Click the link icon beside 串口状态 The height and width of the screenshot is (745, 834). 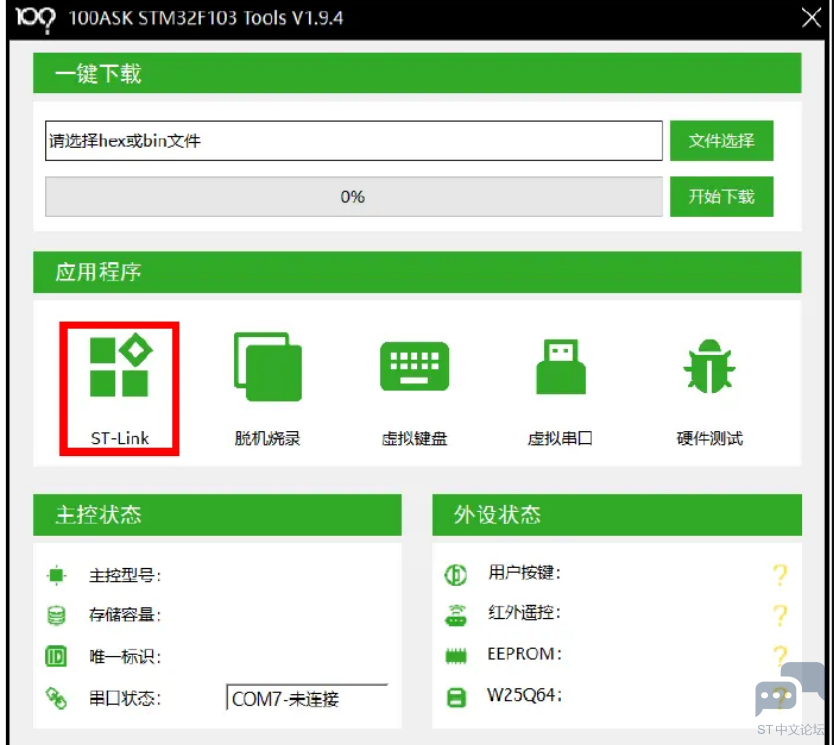coord(56,698)
